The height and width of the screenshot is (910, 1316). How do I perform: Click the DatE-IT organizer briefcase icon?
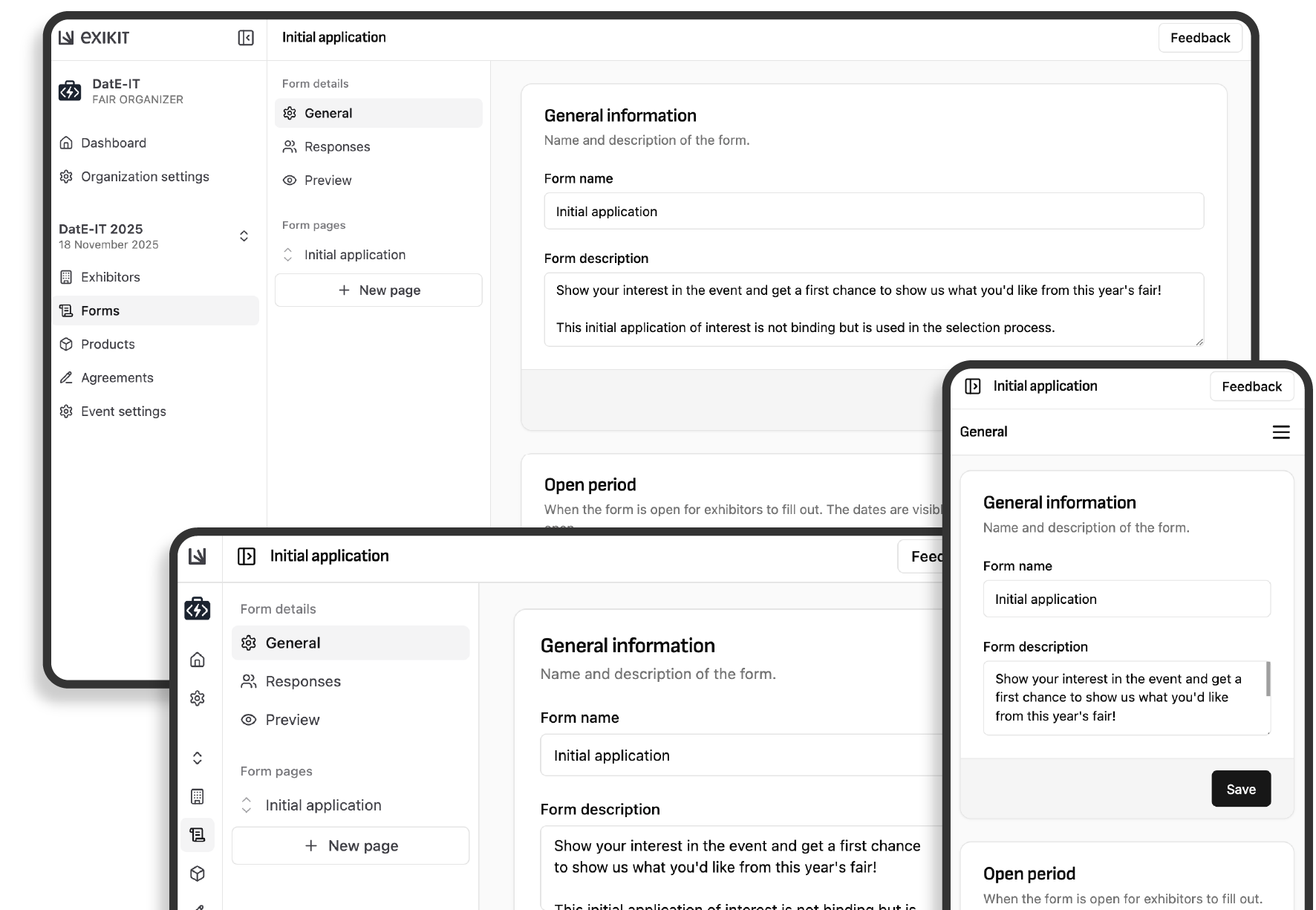click(x=69, y=91)
